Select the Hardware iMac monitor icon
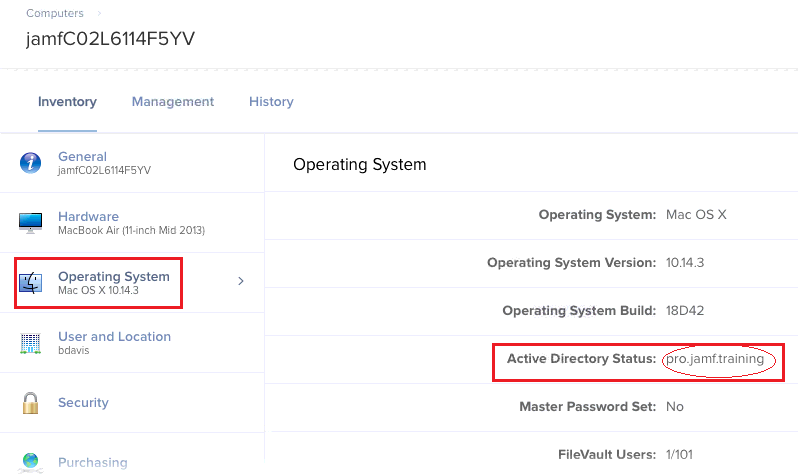This screenshot has width=798, height=475. pyautogui.click(x=31, y=223)
